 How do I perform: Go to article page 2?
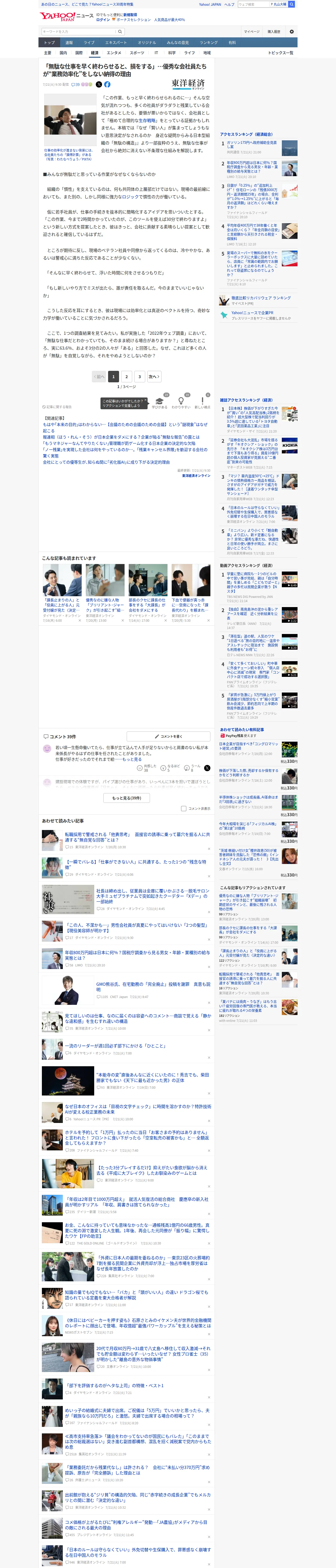tap(126, 377)
